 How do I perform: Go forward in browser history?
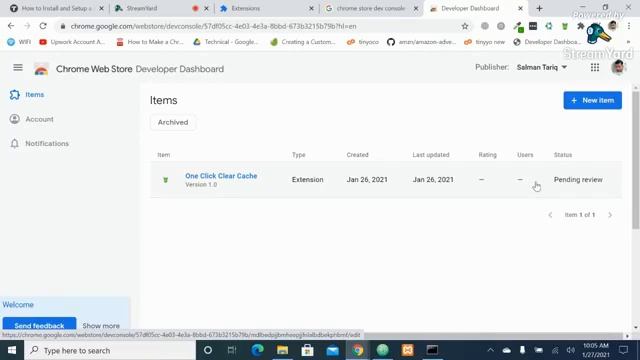pos(27,26)
